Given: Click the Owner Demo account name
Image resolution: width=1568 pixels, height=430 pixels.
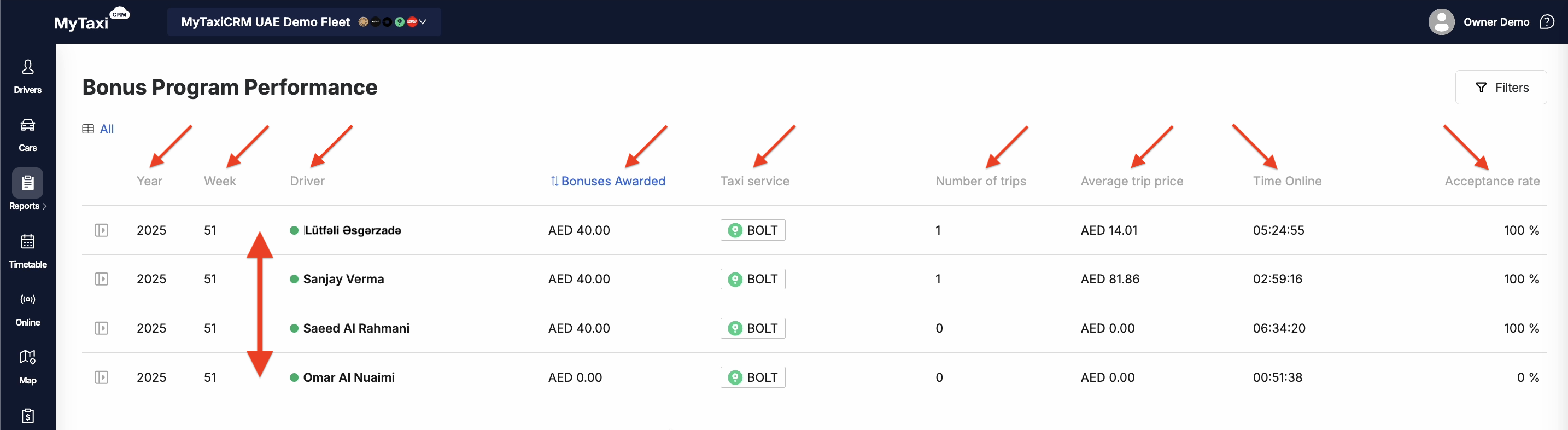Looking at the screenshot, I should point(1496,22).
